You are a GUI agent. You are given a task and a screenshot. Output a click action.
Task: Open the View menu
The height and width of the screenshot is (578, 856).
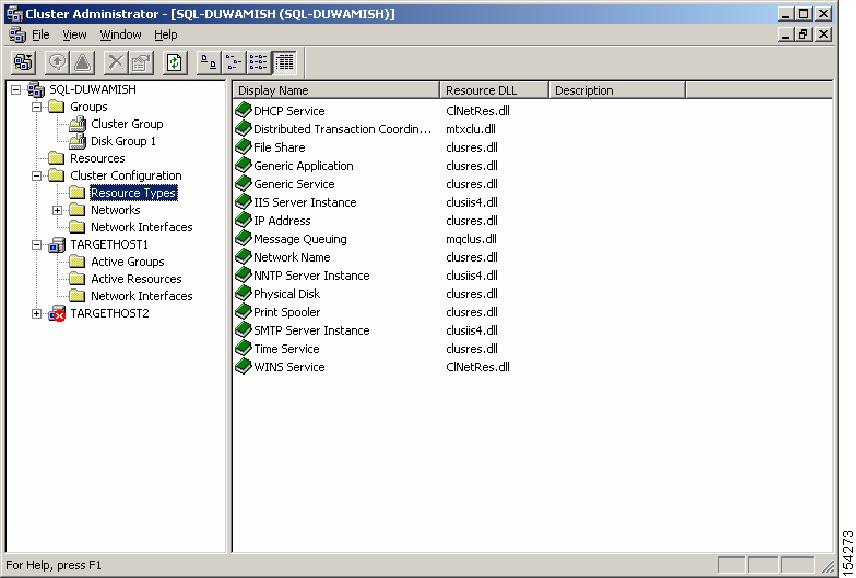click(x=74, y=35)
